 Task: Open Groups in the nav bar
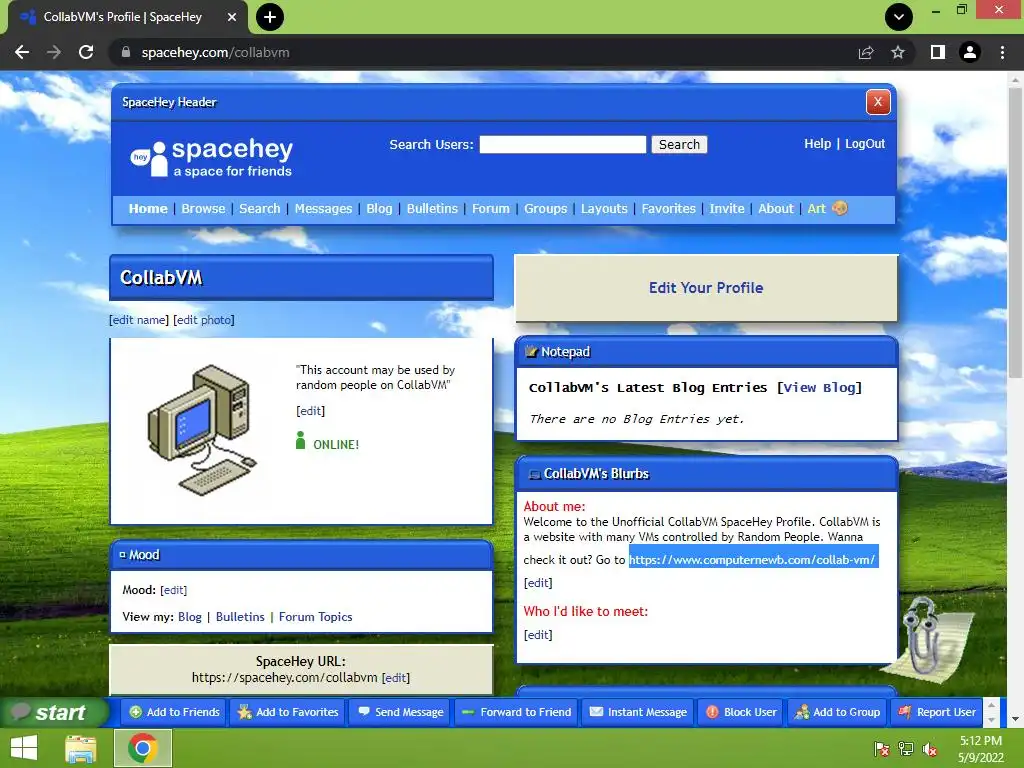pyautogui.click(x=545, y=208)
